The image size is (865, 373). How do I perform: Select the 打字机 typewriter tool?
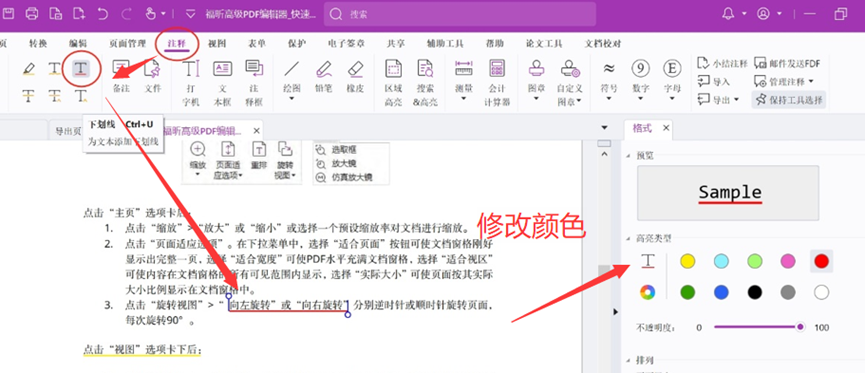tap(191, 83)
